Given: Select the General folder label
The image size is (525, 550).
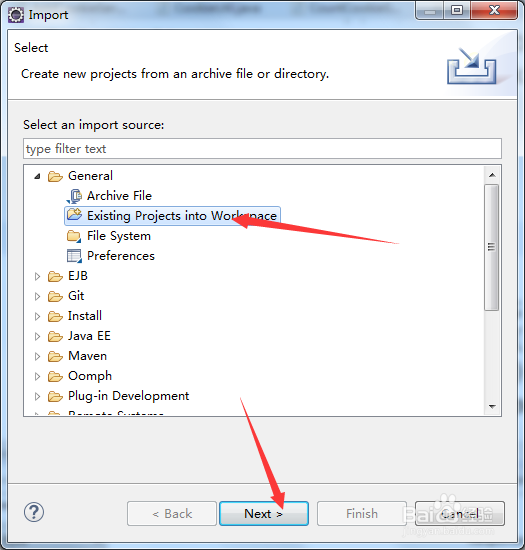Looking at the screenshot, I should pos(90,176).
